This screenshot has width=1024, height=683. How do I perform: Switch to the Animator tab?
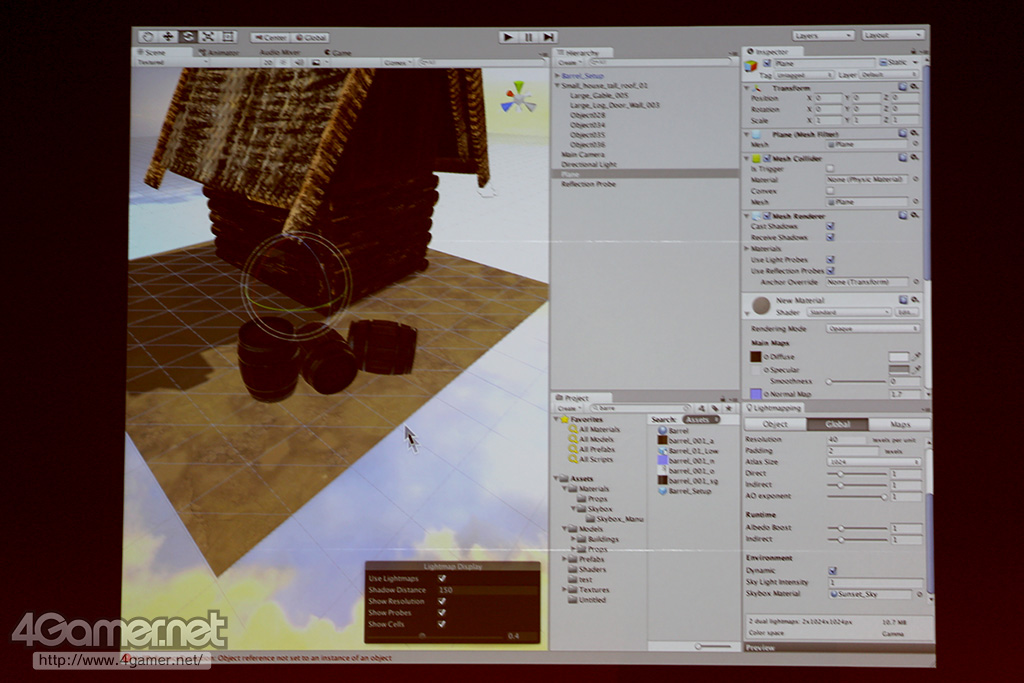click(x=219, y=52)
